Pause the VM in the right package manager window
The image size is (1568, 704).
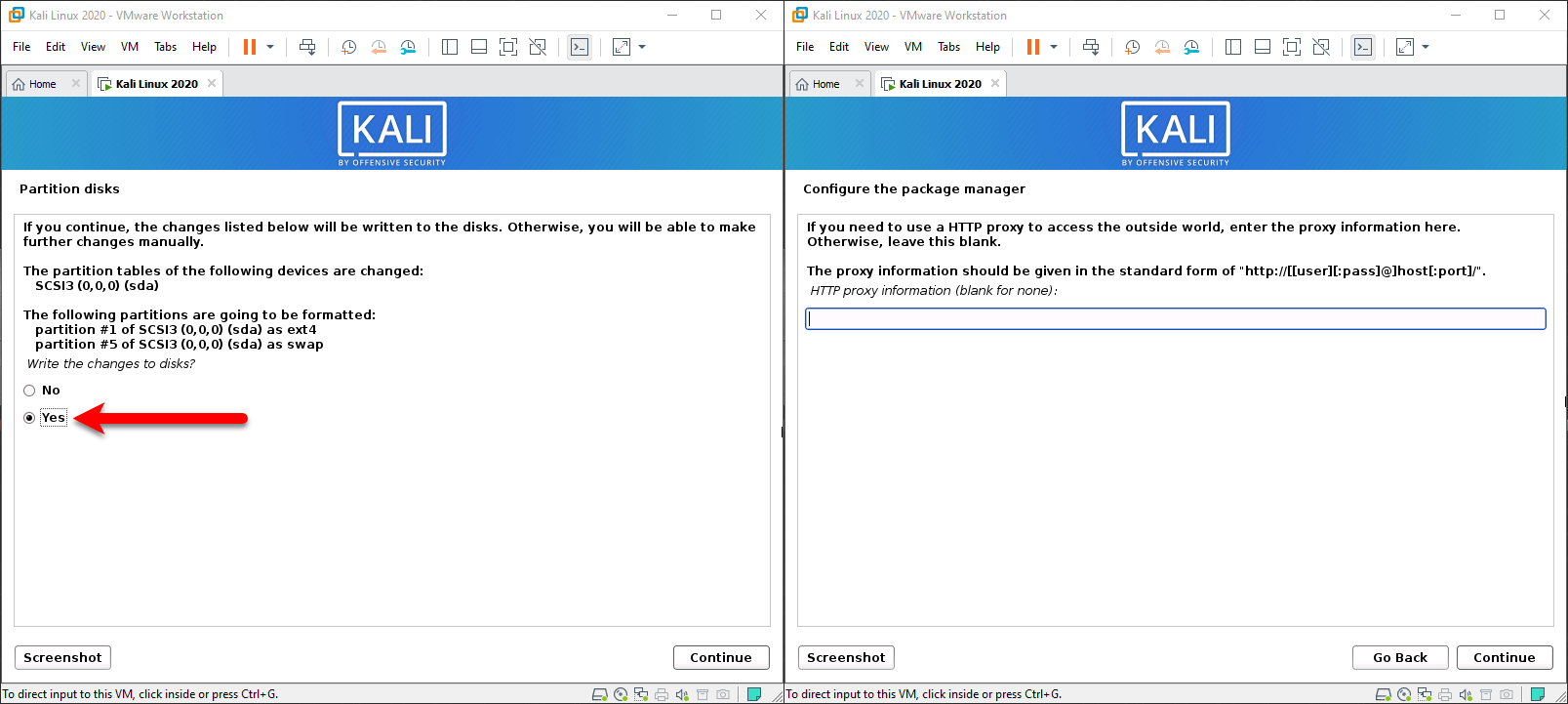pos(1033,47)
